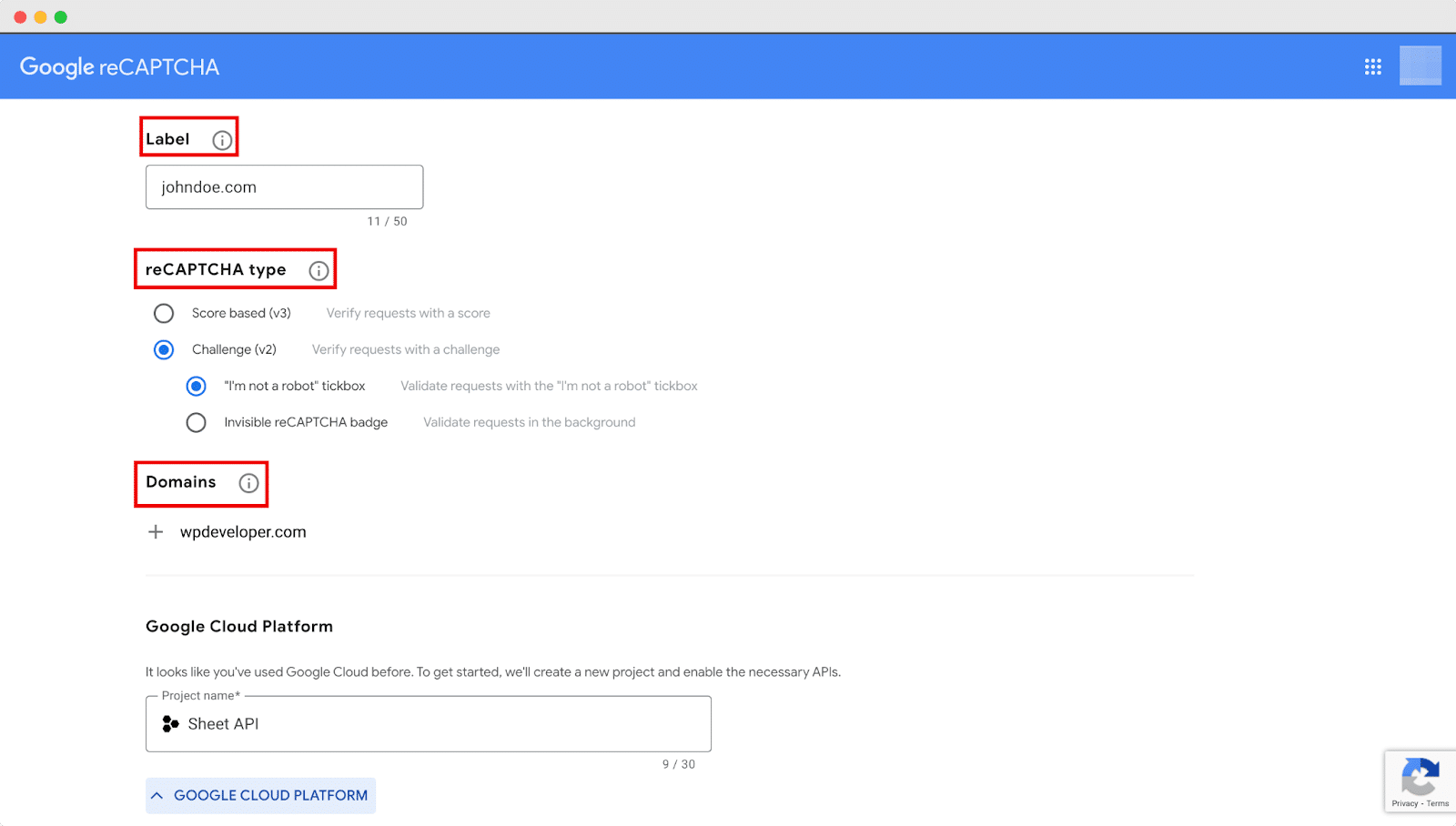The height and width of the screenshot is (826, 1456).
Task: Select the Score based (v3) option
Action: pos(164,313)
